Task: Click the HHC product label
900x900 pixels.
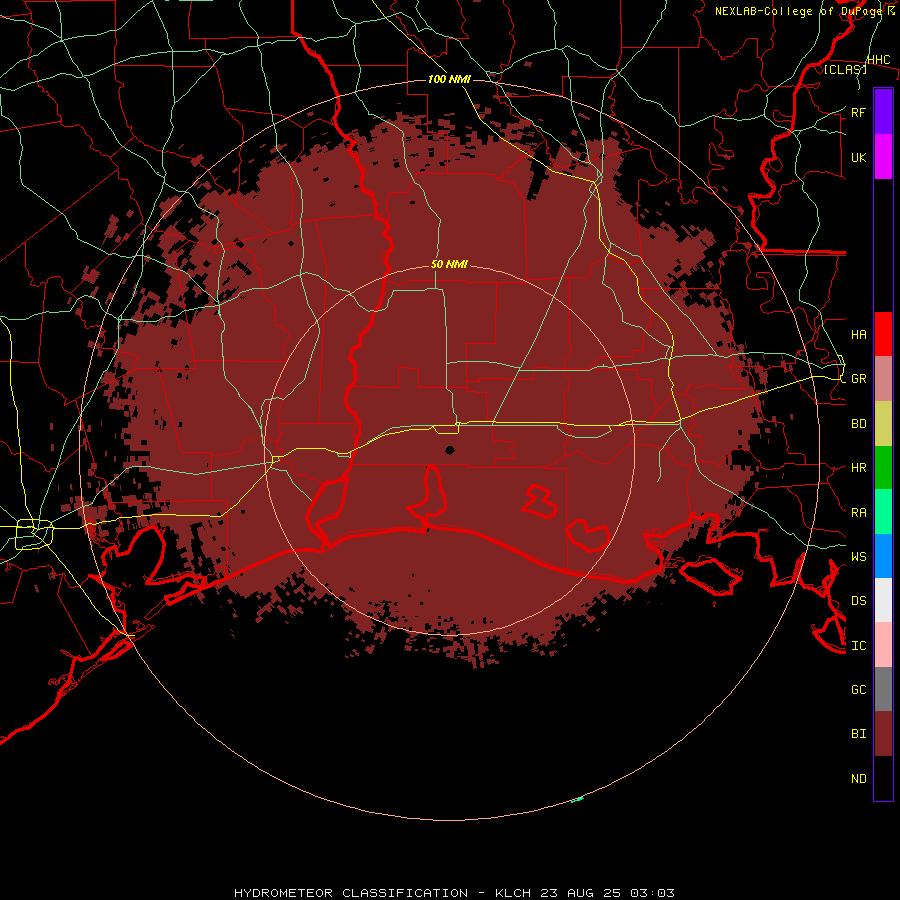Action: point(878,60)
